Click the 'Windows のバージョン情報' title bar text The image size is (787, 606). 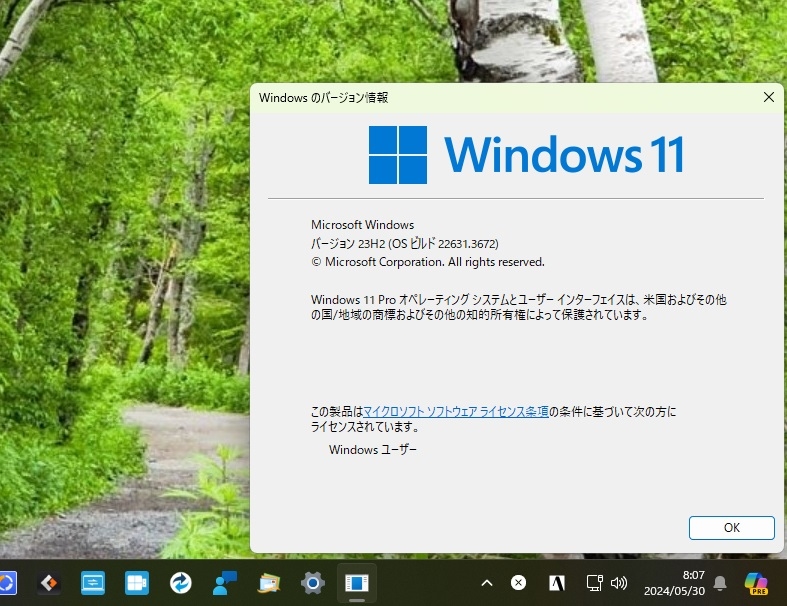coord(323,97)
